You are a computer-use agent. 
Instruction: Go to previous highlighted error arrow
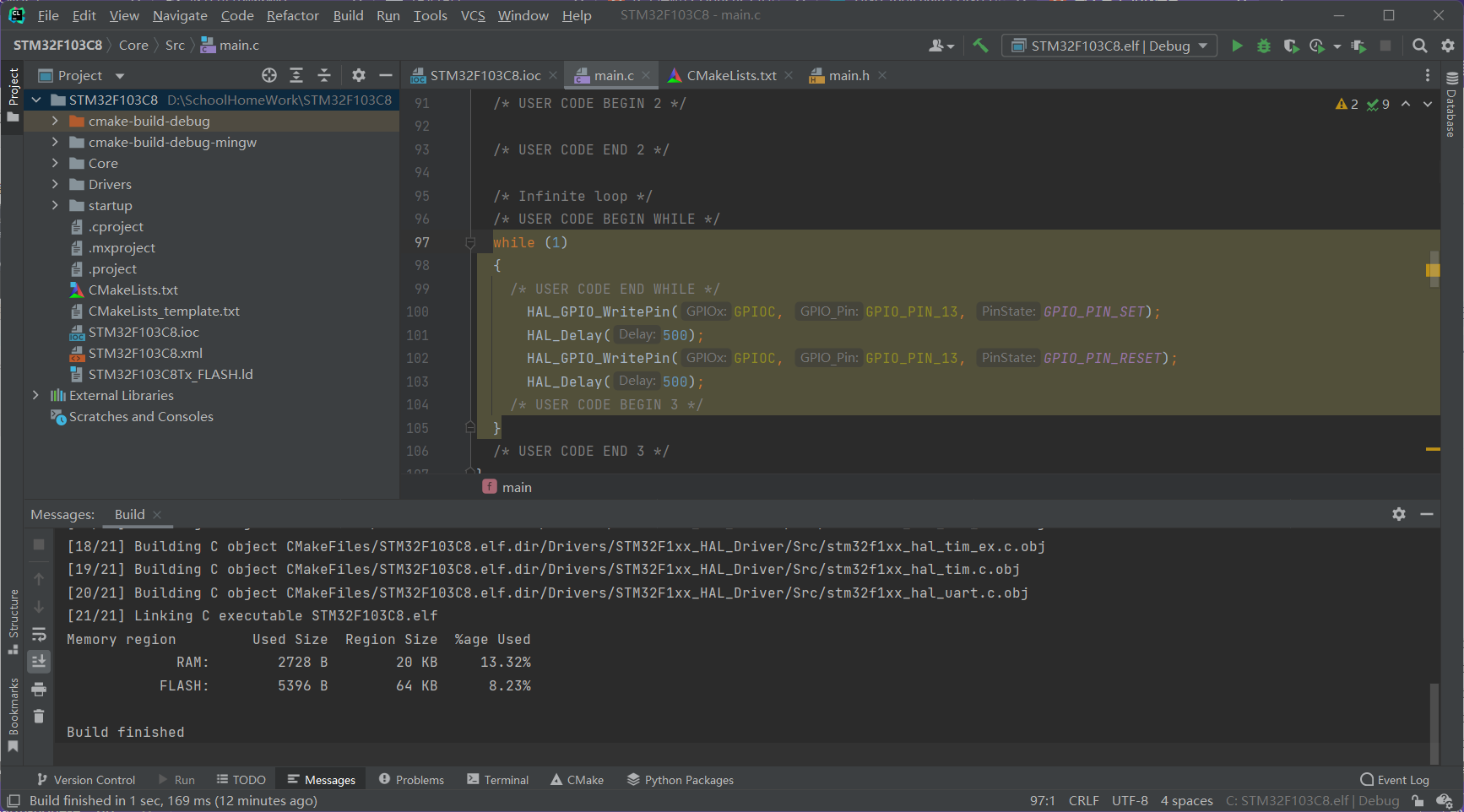(1406, 104)
